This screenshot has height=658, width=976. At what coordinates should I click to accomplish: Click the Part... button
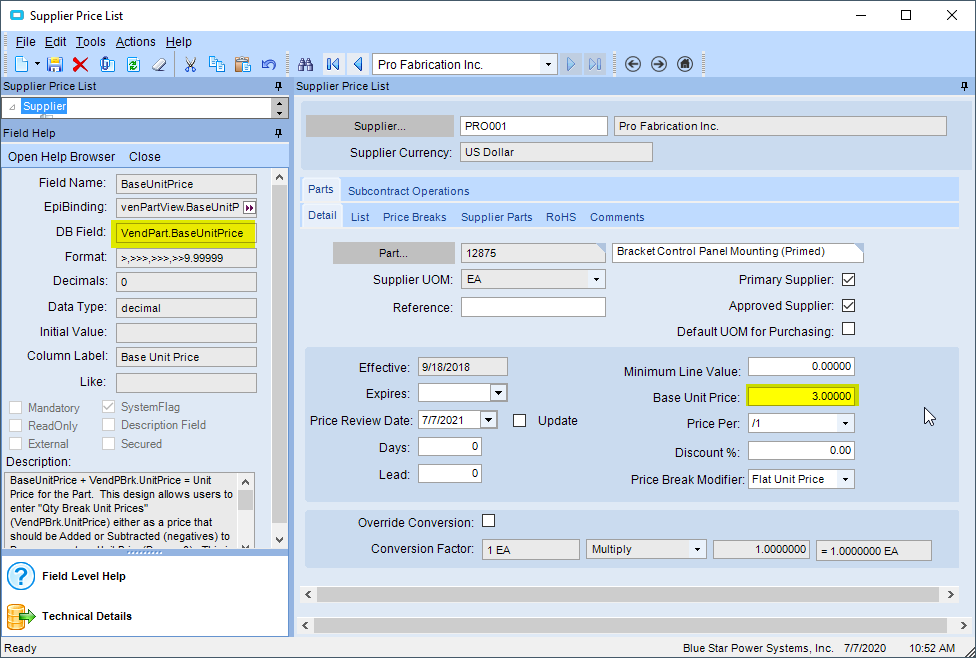point(393,253)
